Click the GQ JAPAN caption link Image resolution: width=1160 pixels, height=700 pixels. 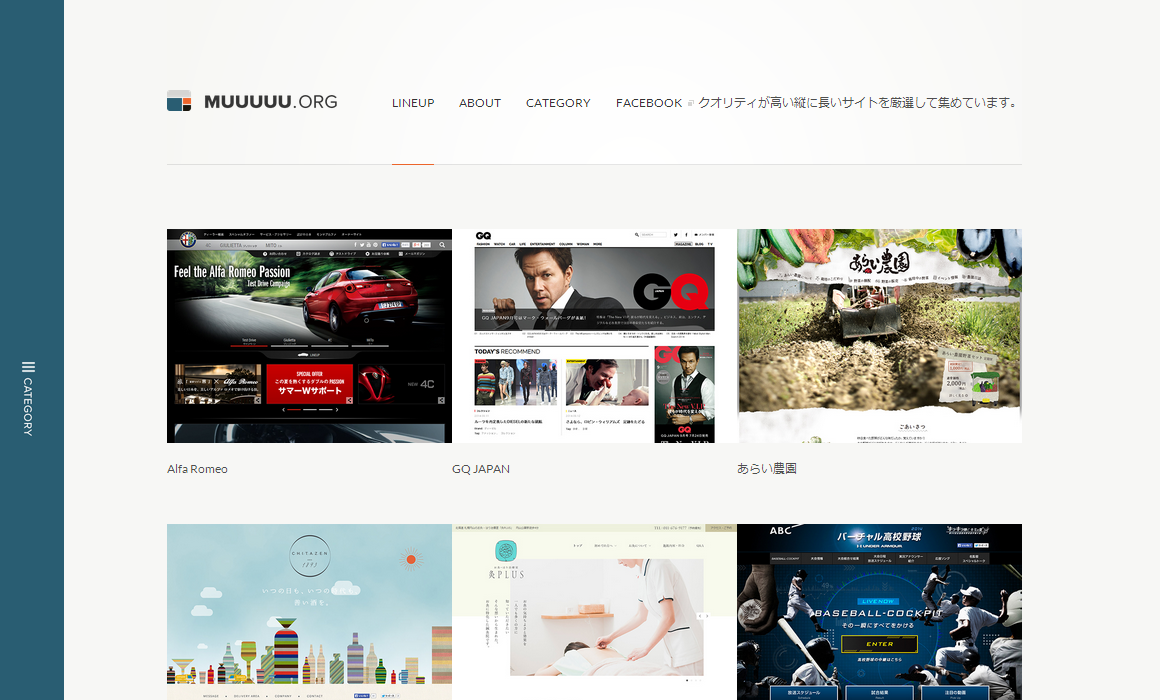[x=481, y=469]
